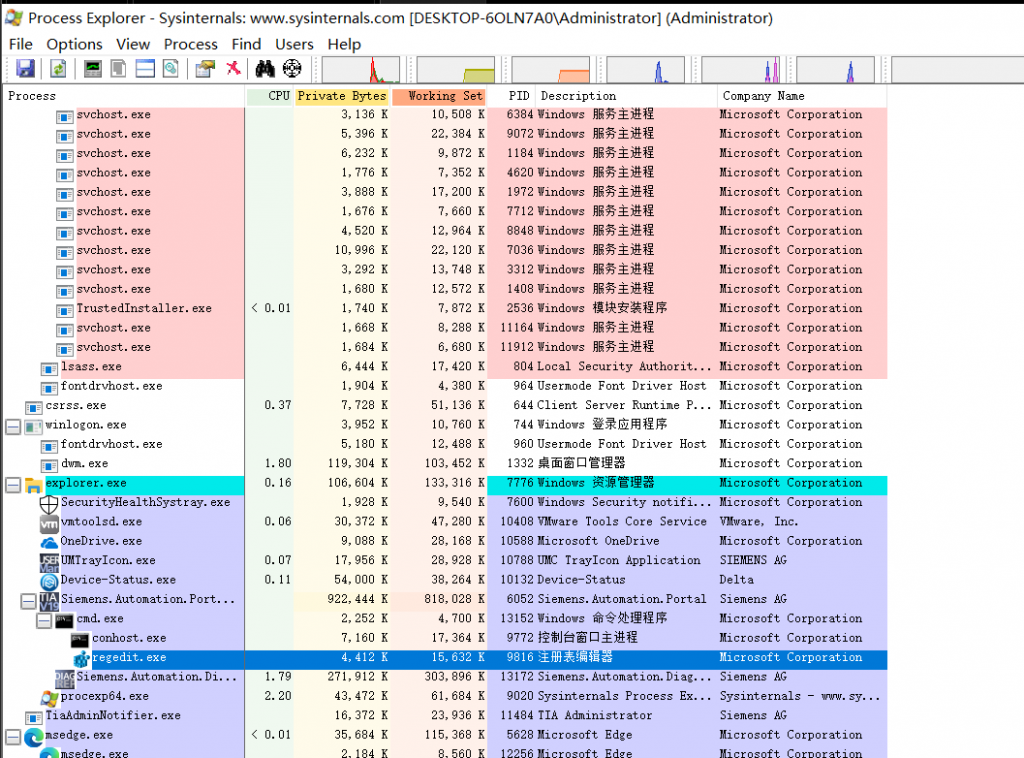Click PID value 7776 for explorer.exe
The image size is (1024, 758).
[x=520, y=483]
